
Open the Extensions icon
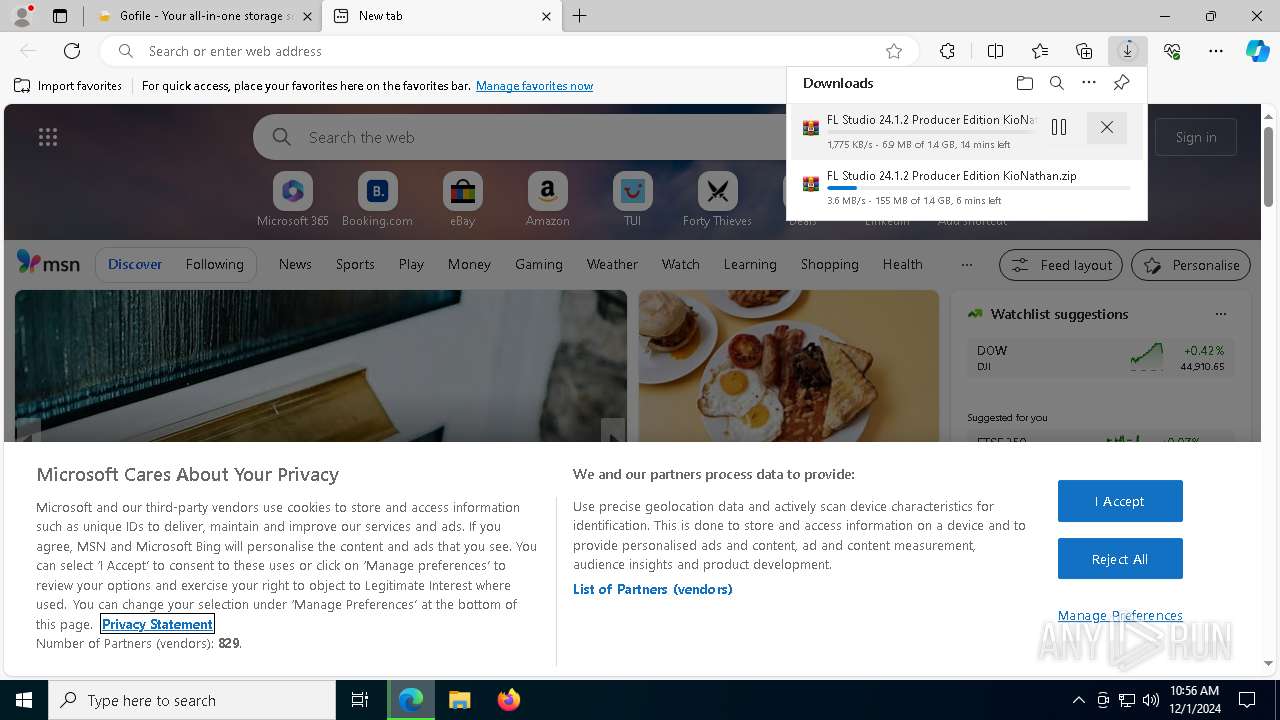pyautogui.click(x=947, y=51)
